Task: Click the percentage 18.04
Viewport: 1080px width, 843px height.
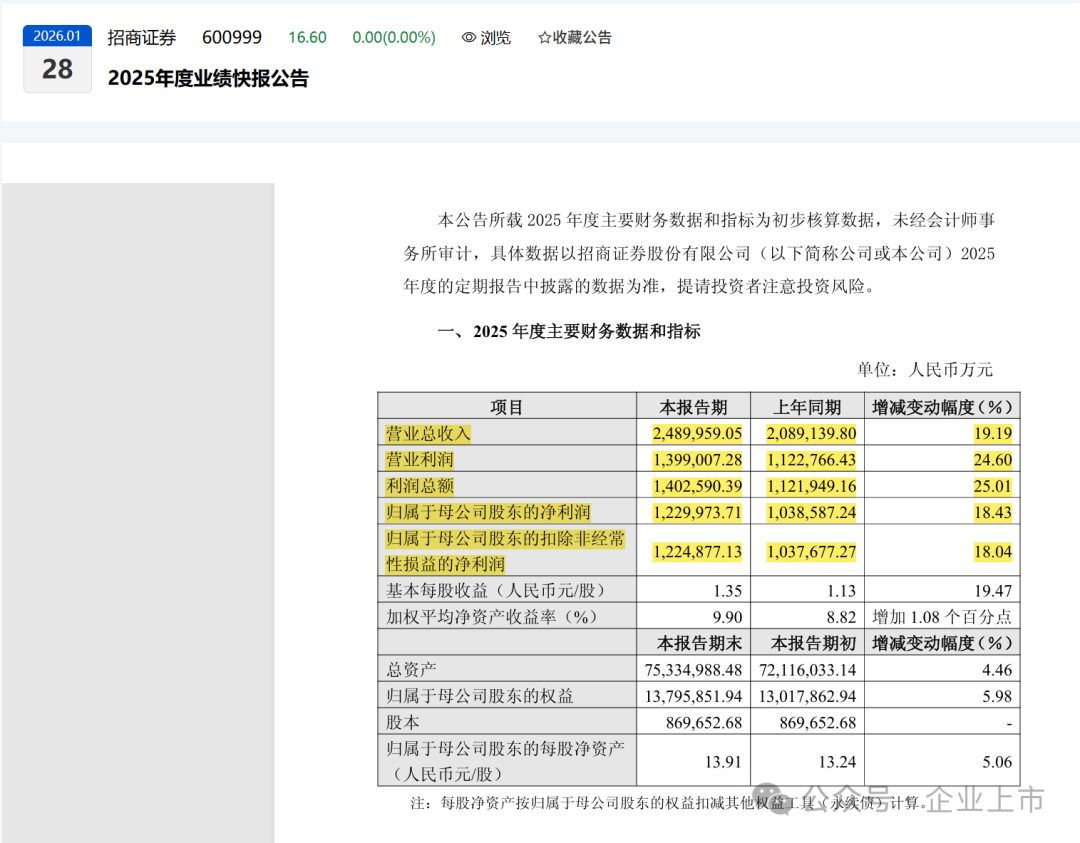Action: [x=993, y=552]
